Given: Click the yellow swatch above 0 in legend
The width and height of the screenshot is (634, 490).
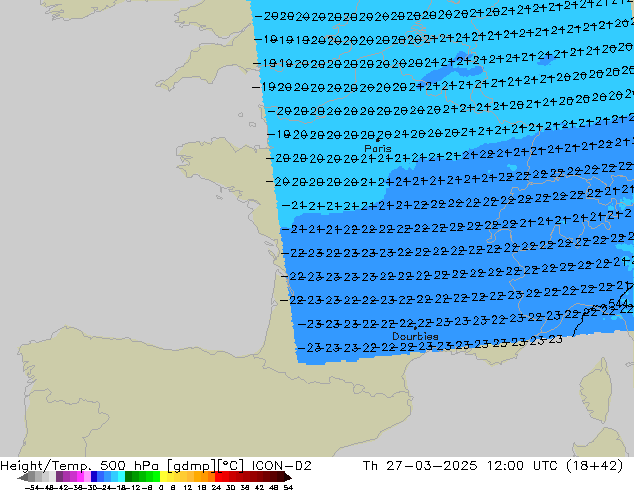Looking at the screenshot, I should click(163, 477).
